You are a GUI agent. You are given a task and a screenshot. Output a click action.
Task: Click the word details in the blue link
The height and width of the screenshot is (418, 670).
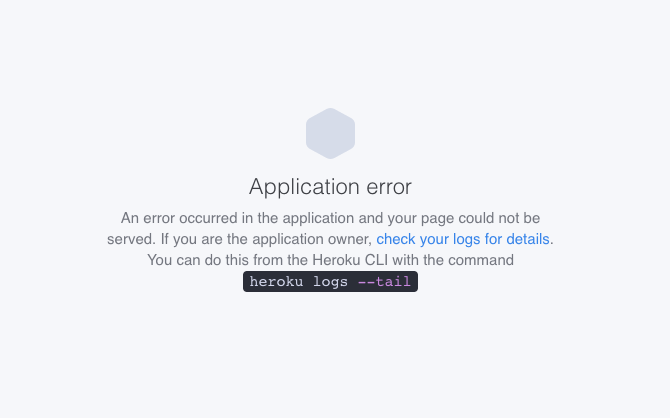pos(528,239)
